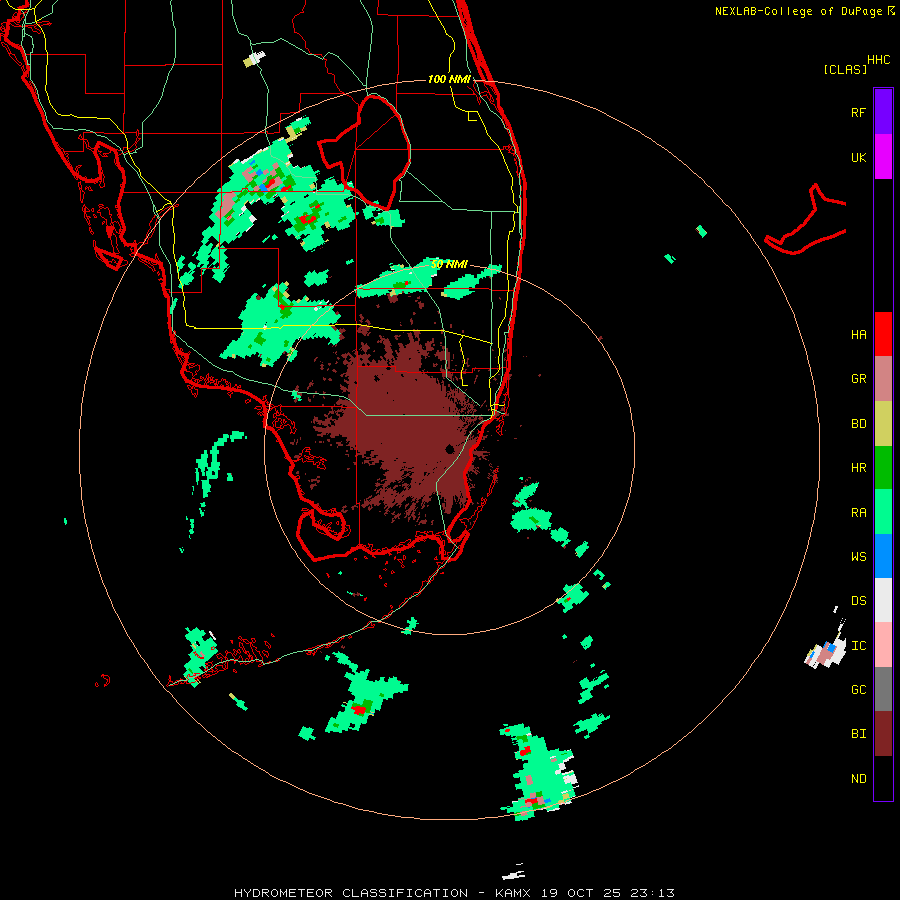Click the 50 NMI range ring label
Viewport: 900px width, 900px height.
pyautogui.click(x=449, y=264)
